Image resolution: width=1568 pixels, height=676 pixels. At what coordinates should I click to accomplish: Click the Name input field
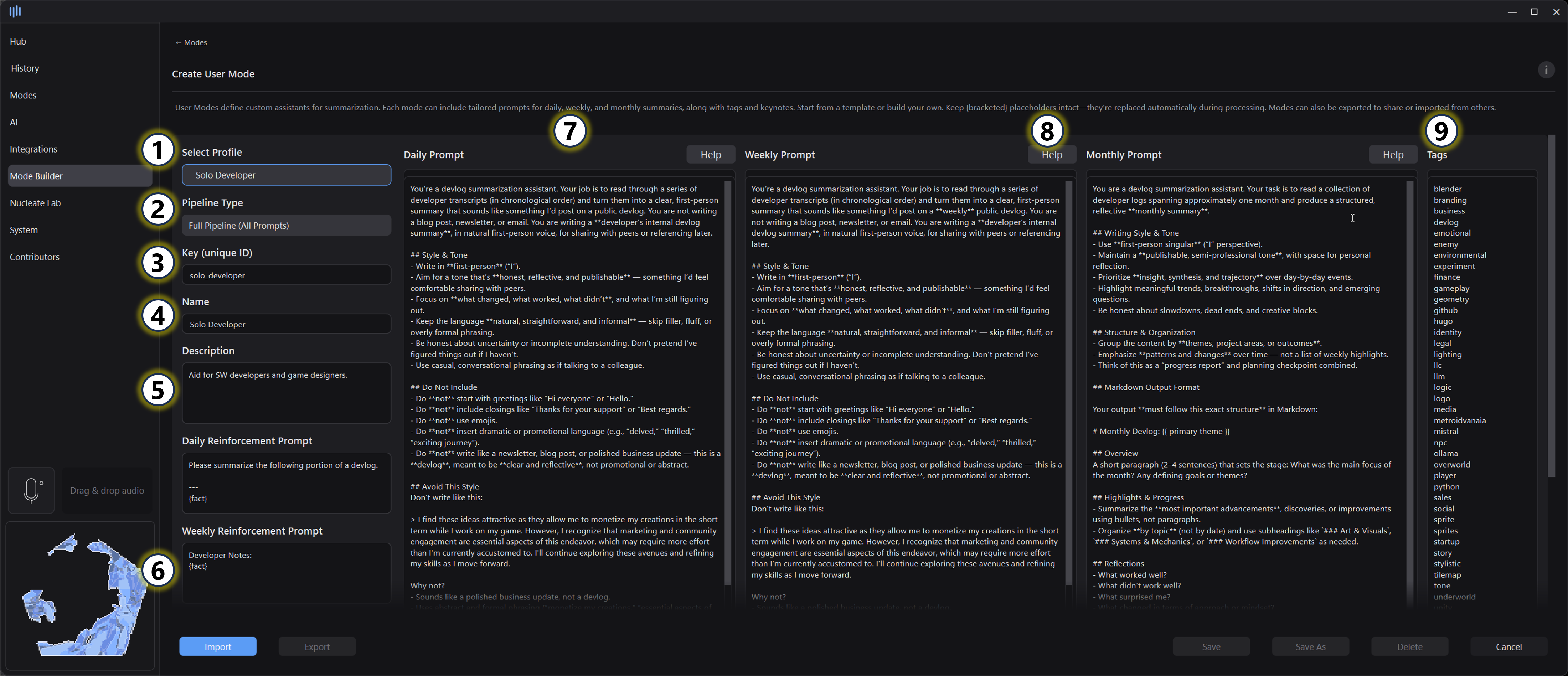tap(286, 324)
